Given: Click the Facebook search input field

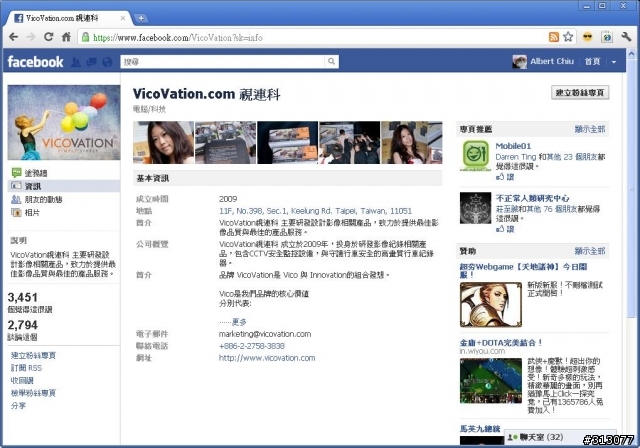Looking at the screenshot, I should [223, 62].
